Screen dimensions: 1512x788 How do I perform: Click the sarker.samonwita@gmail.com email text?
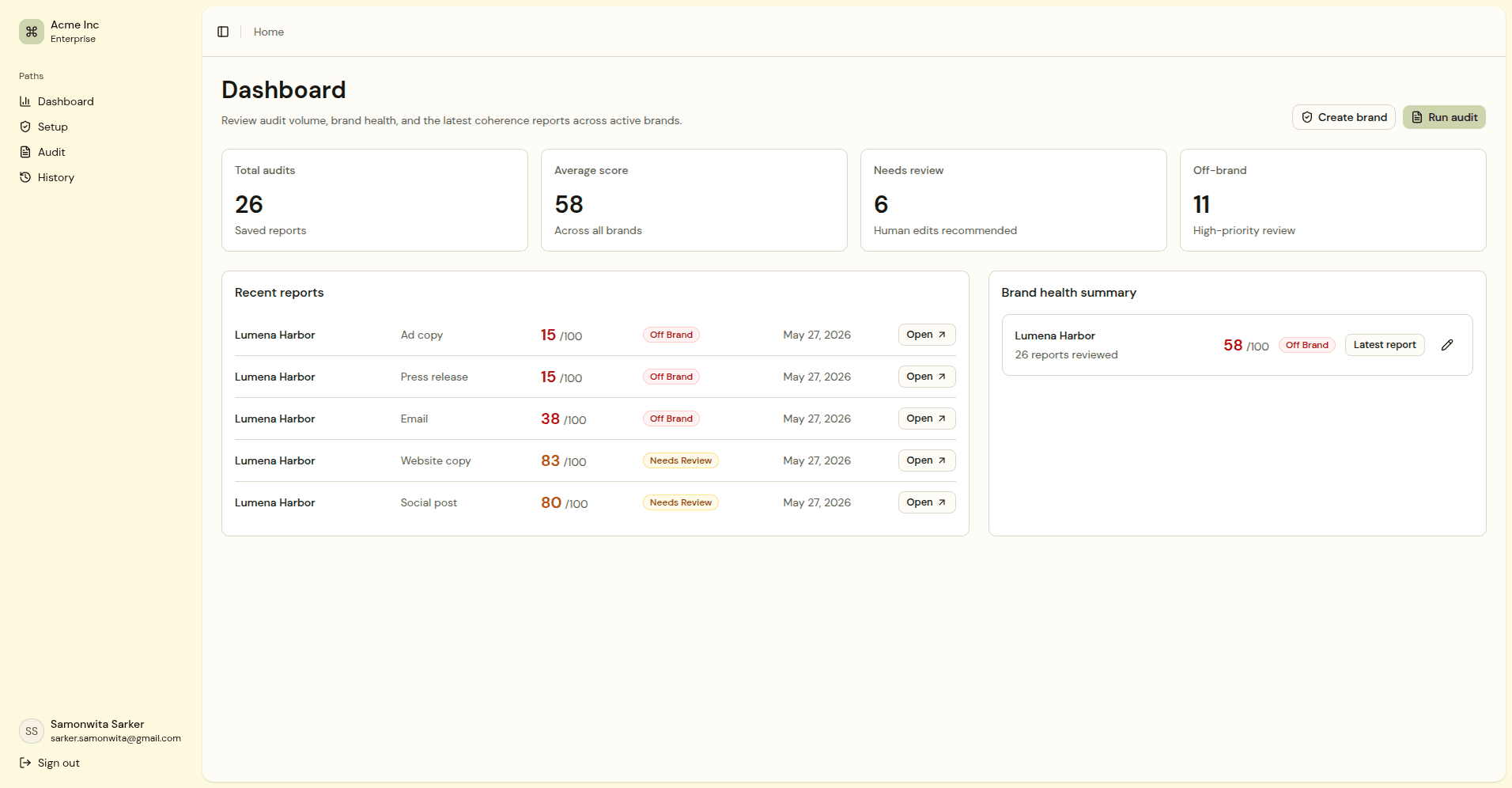[115, 738]
